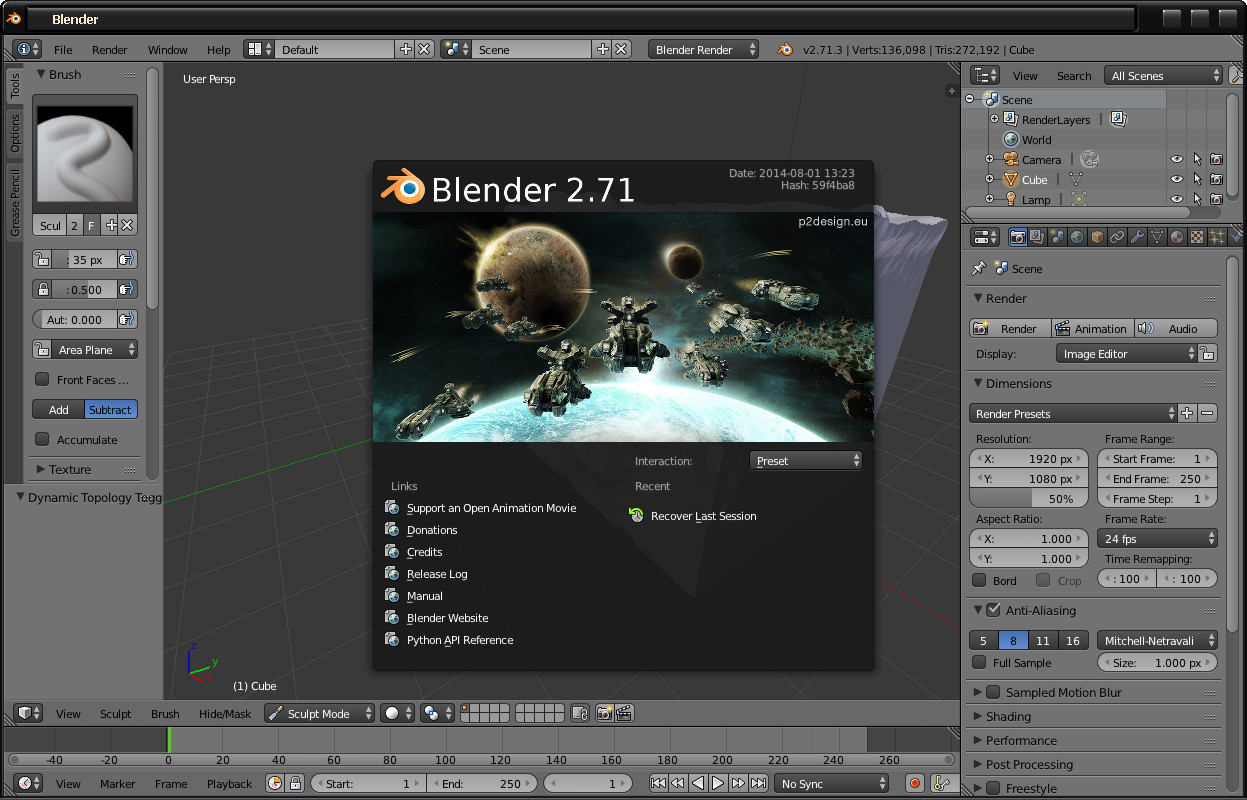Disable the Anti-Aliasing checkbox
The image size is (1247, 800).
tap(993, 610)
